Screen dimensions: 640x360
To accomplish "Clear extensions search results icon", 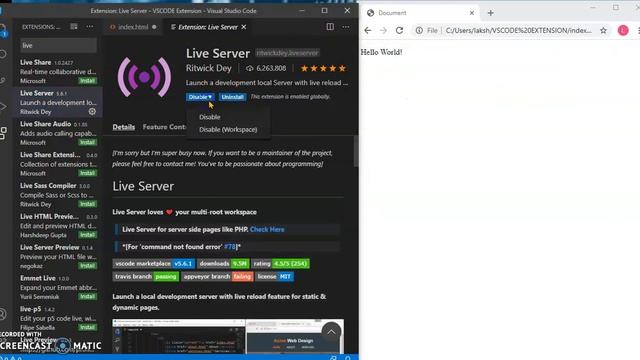I will (74, 27).
